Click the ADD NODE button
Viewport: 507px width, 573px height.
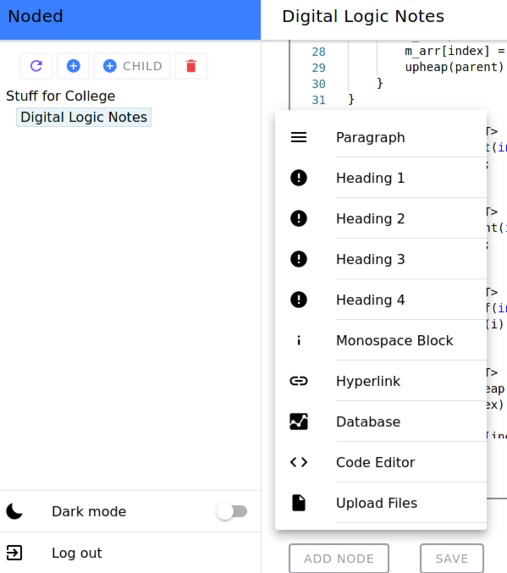(x=339, y=558)
